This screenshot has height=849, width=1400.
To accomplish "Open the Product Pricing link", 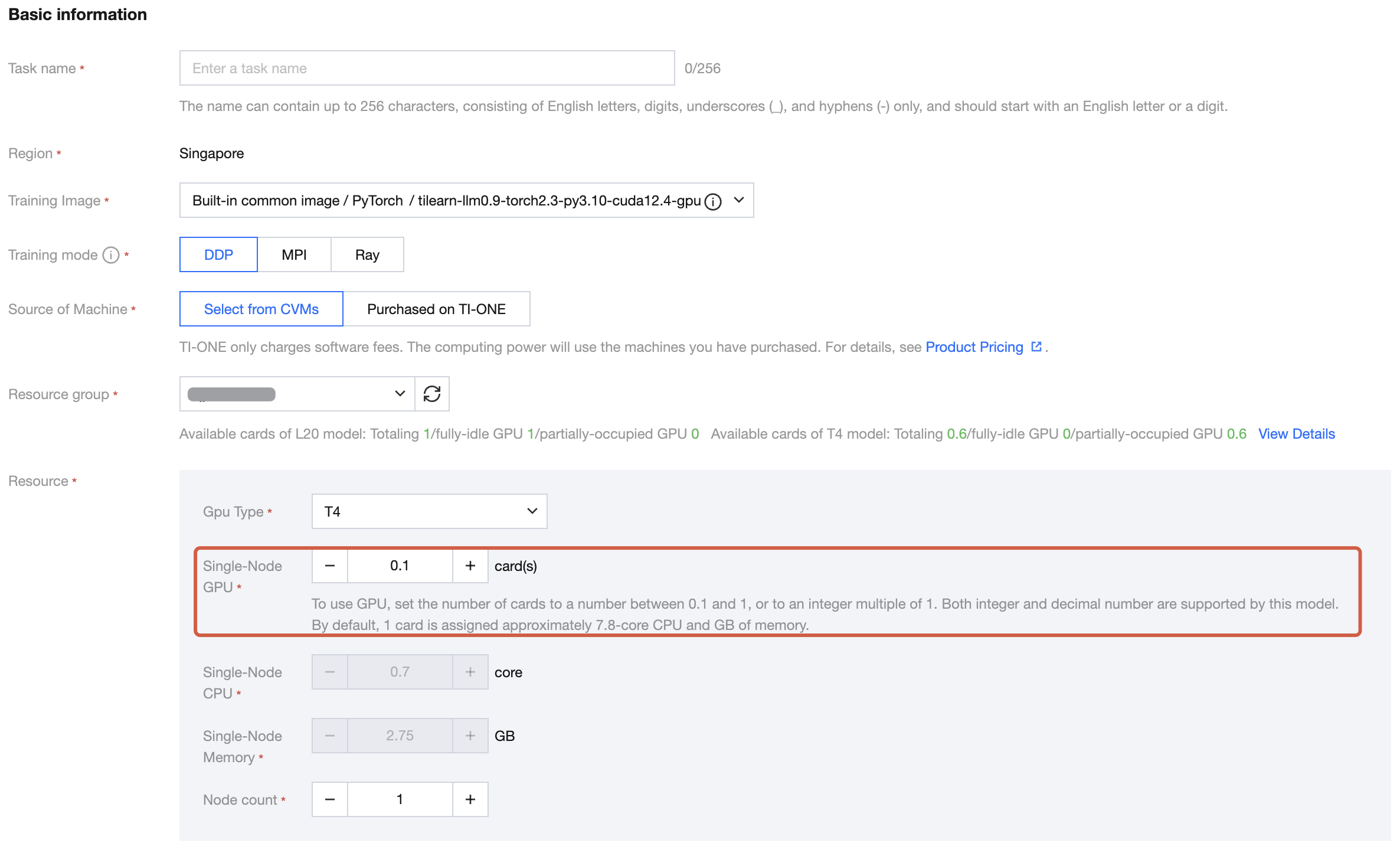I will tap(974, 347).
